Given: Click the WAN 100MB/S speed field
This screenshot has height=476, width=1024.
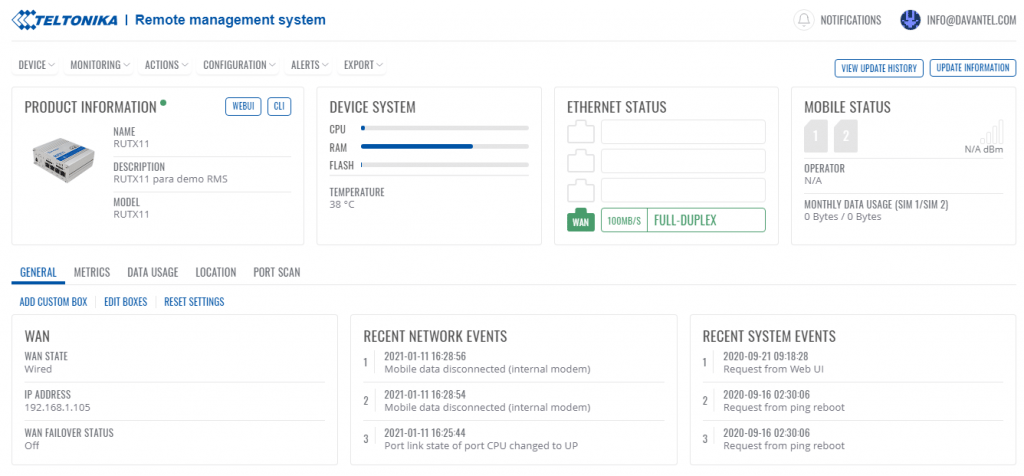Looking at the screenshot, I should (x=624, y=221).
